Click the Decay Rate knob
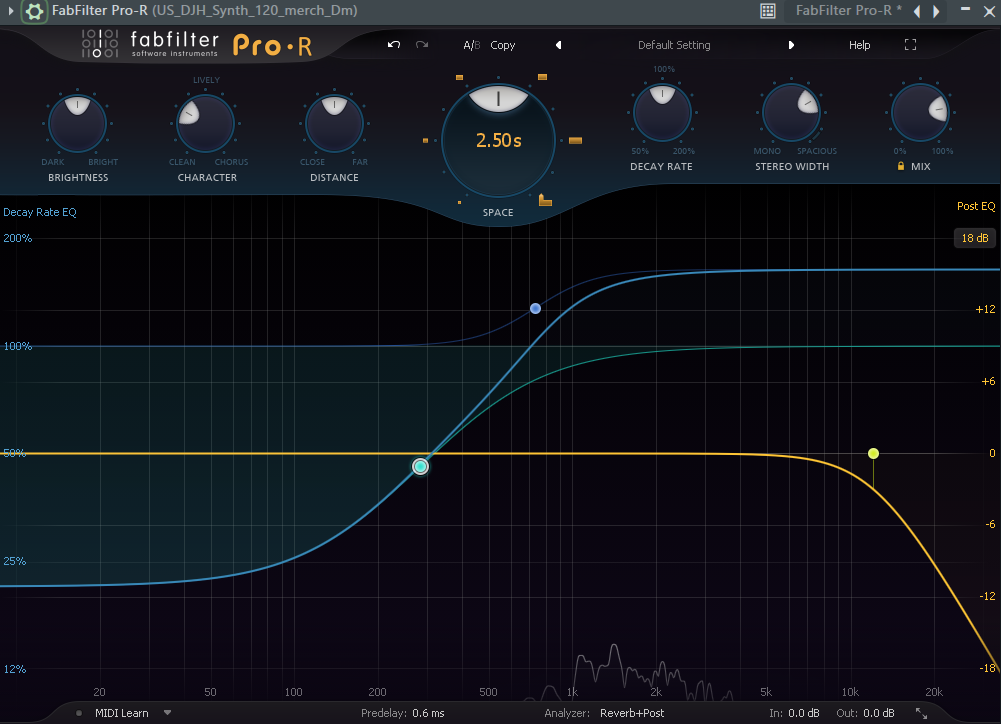The height and width of the screenshot is (724, 1001). point(662,112)
